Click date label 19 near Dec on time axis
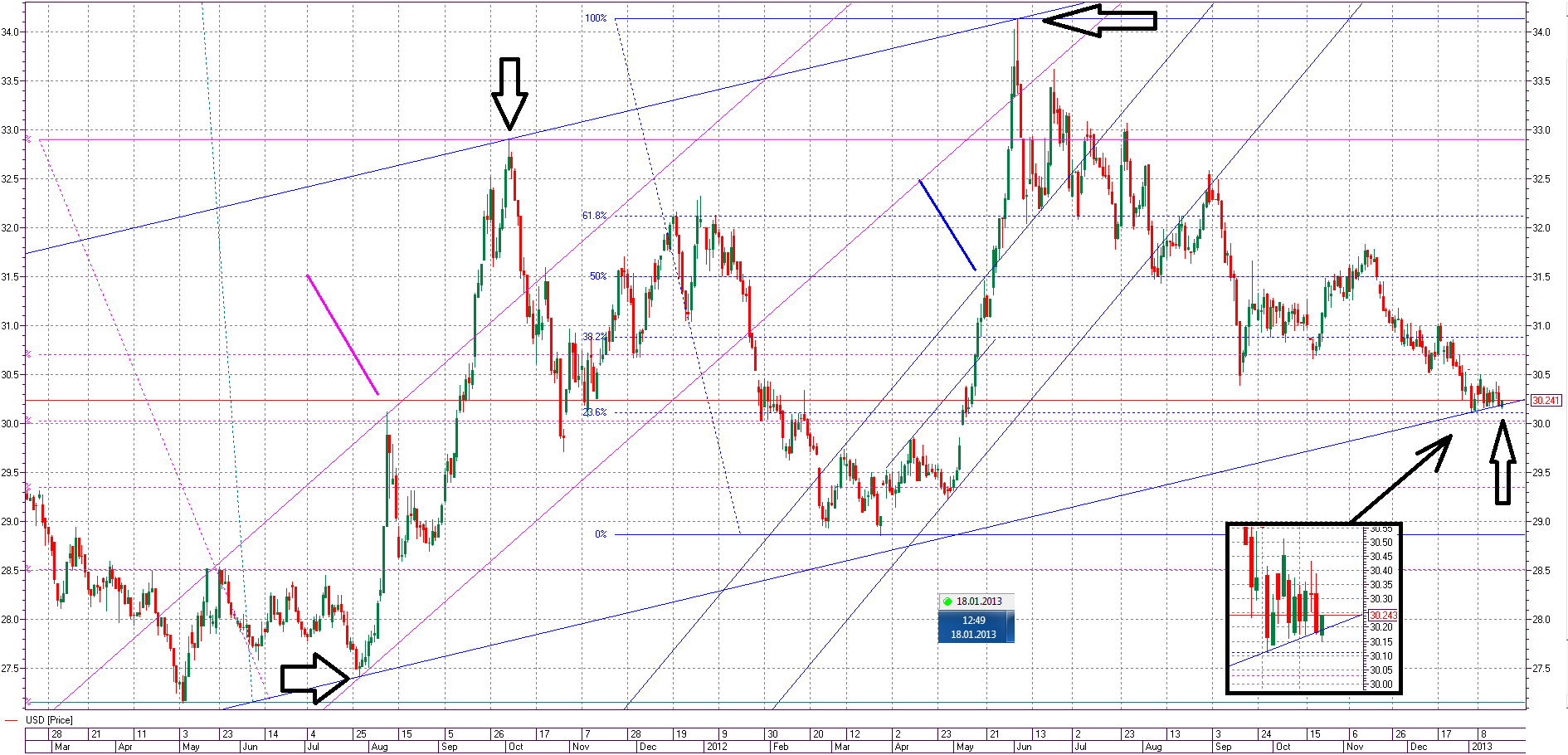Viewport: 1568px width, 755px height. coord(680,734)
